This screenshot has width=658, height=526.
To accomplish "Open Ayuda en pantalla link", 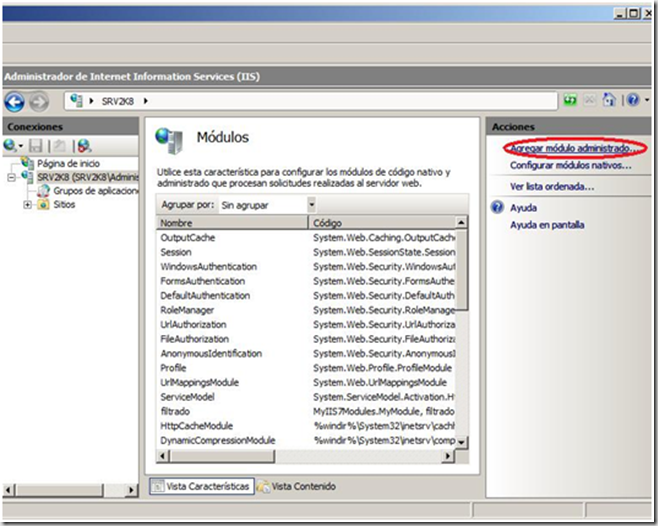I will (547, 225).
